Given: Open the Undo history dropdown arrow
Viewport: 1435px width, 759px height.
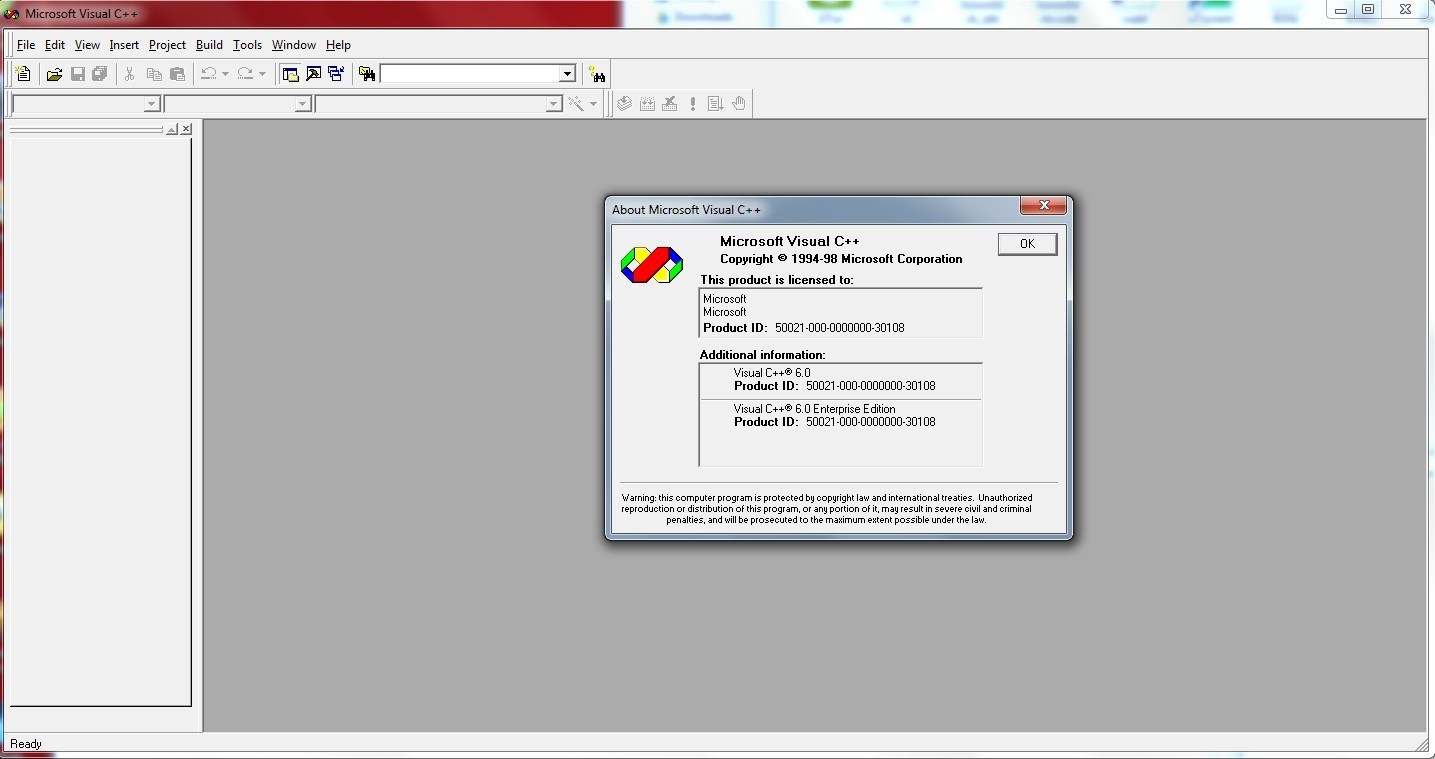Looking at the screenshot, I should coord(225,74).
